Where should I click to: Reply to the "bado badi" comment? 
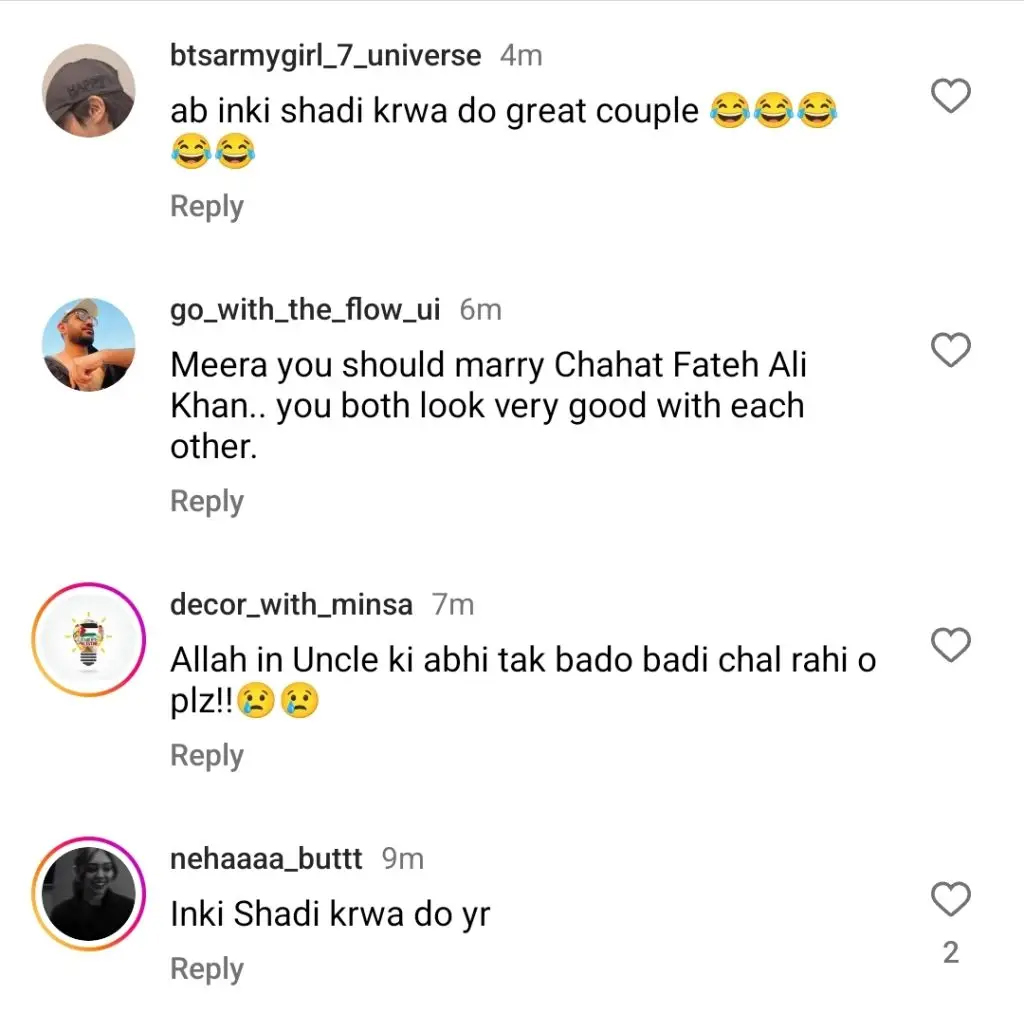pos(207,756)
